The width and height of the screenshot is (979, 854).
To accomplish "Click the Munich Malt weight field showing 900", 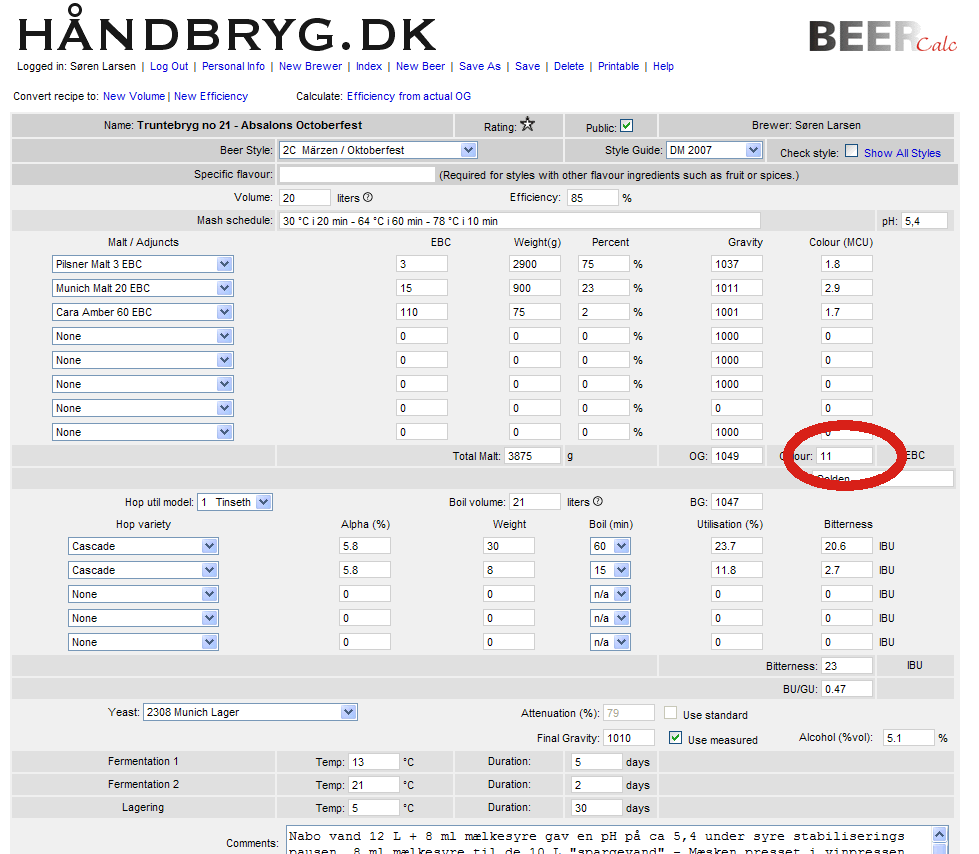I will point(534,288).
